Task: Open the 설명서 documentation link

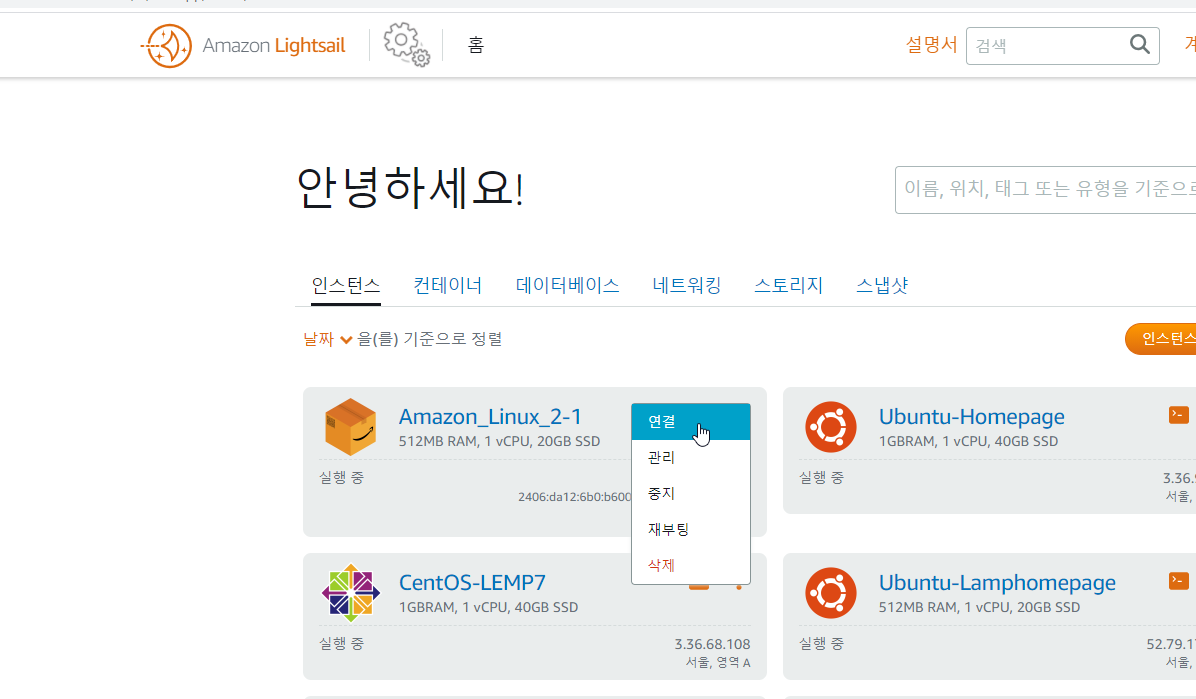Action: [x=931, y=45]
